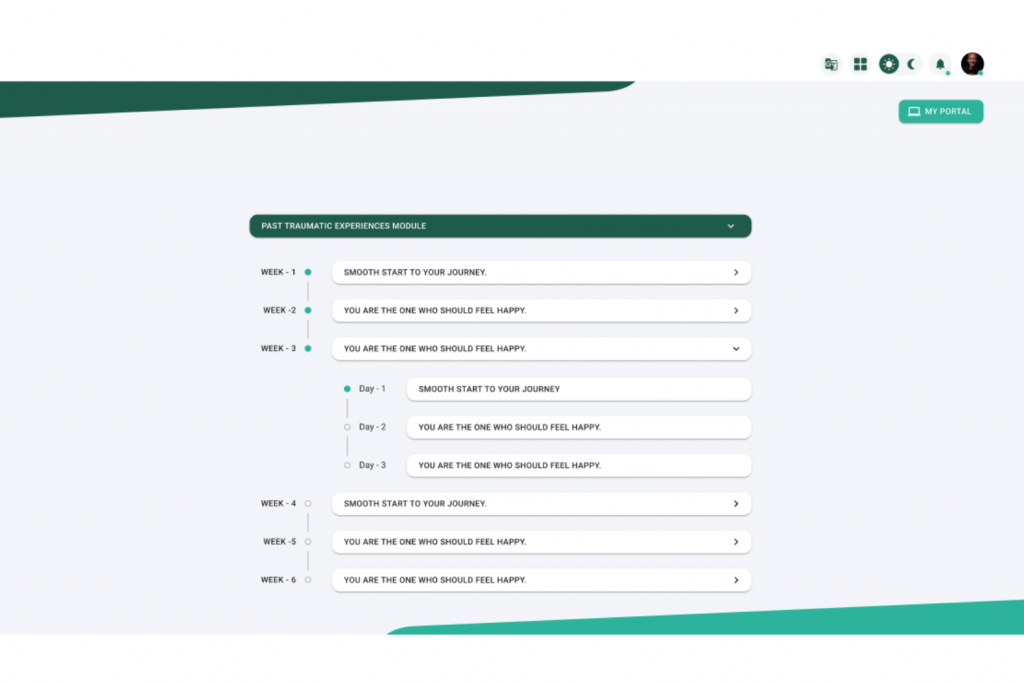Expand Week 2 row arrow
This screenshot has height=683, width=1024.
point(736,311)
